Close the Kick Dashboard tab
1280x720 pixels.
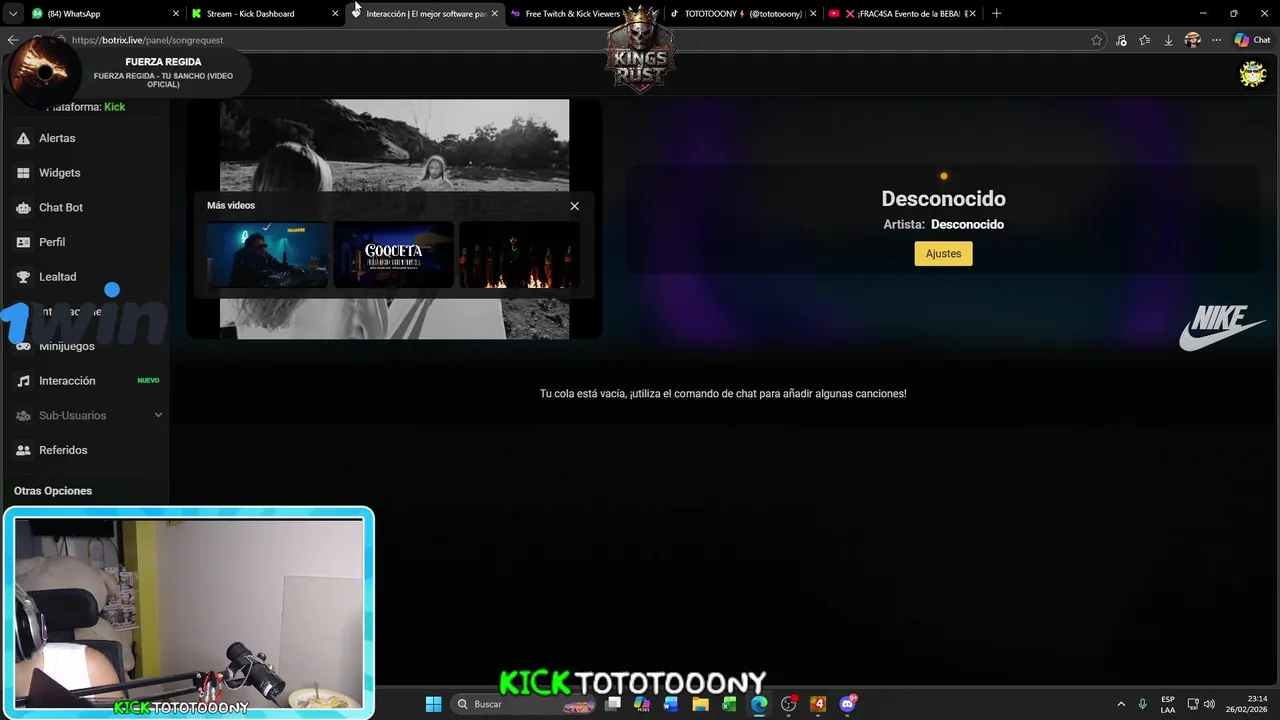(x=335, y=14)
